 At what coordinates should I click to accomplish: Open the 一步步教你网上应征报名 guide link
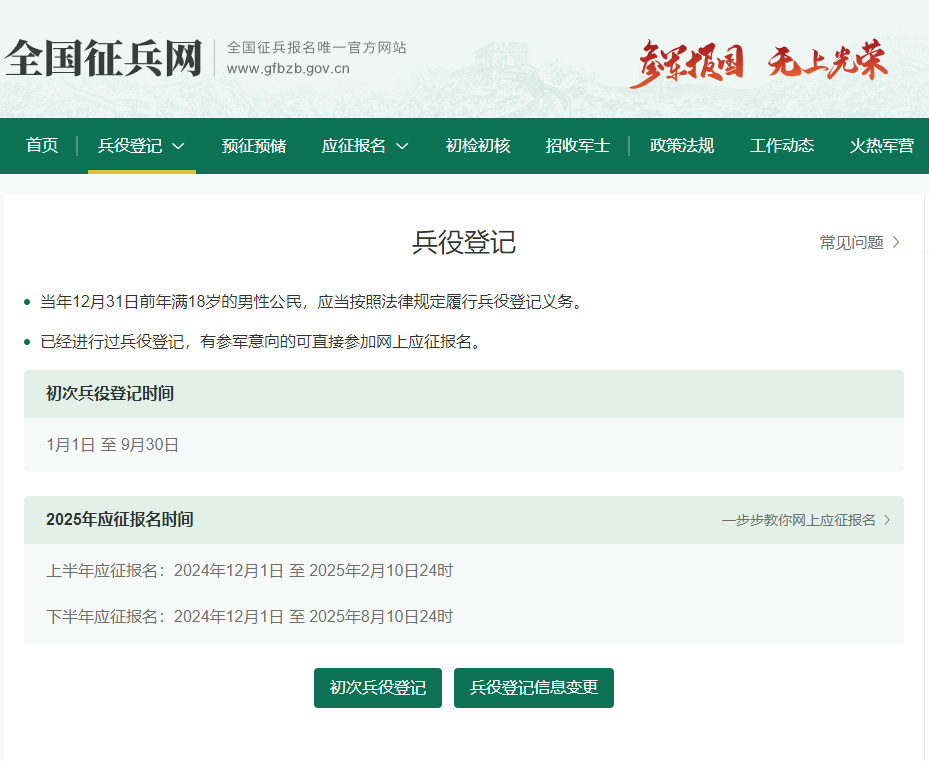[798, 520]
